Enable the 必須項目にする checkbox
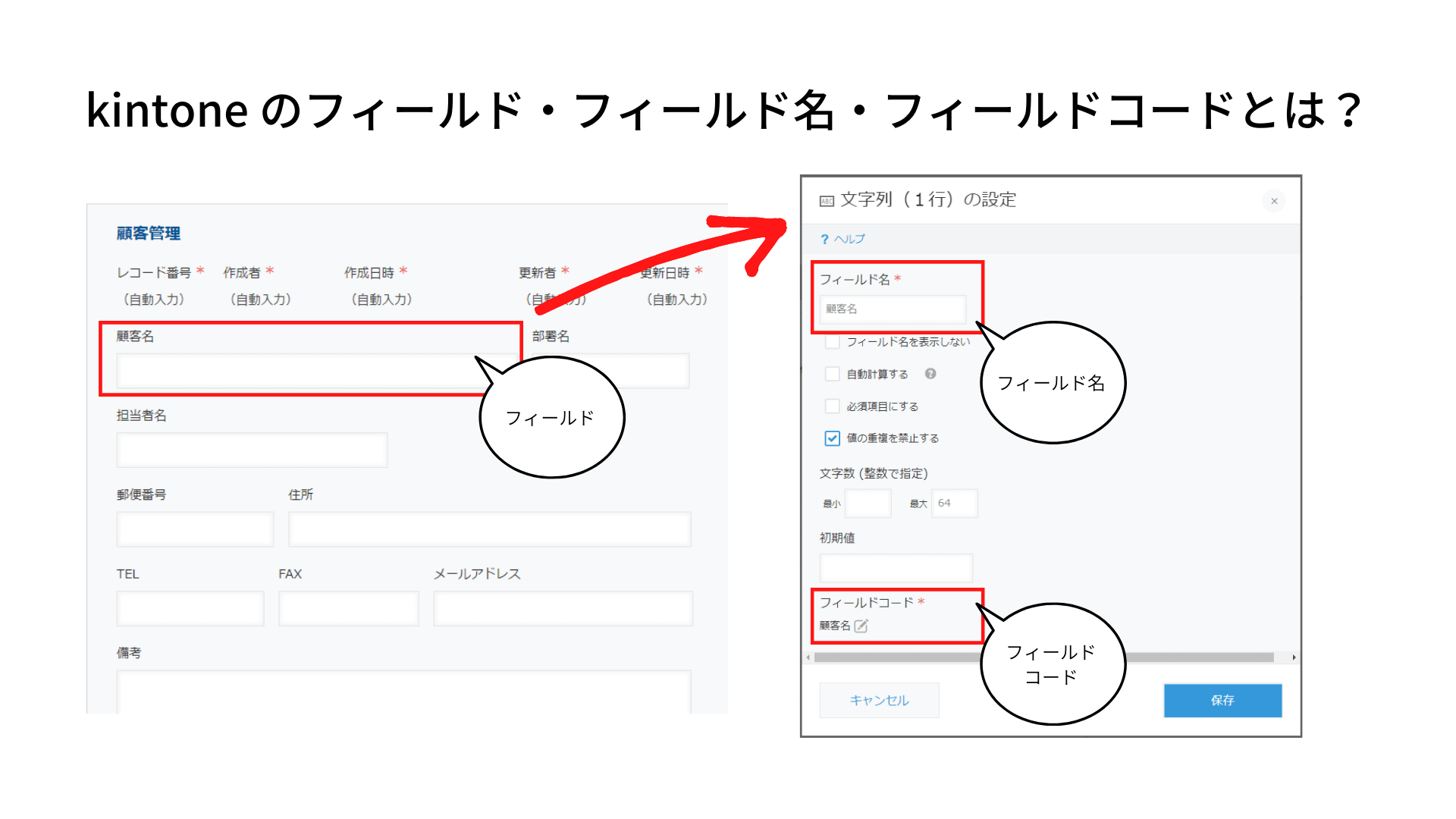This screenshot has width=1456, height=819. (831, 406)
